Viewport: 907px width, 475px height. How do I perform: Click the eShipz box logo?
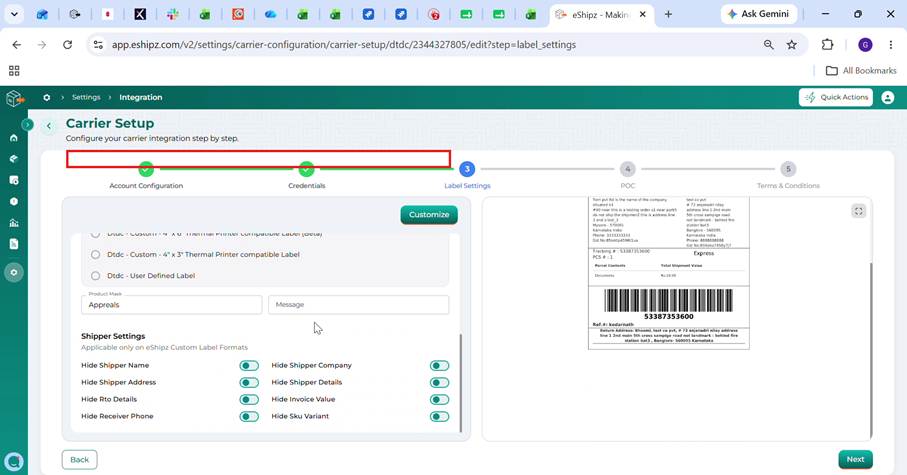[x=14, y=98]
